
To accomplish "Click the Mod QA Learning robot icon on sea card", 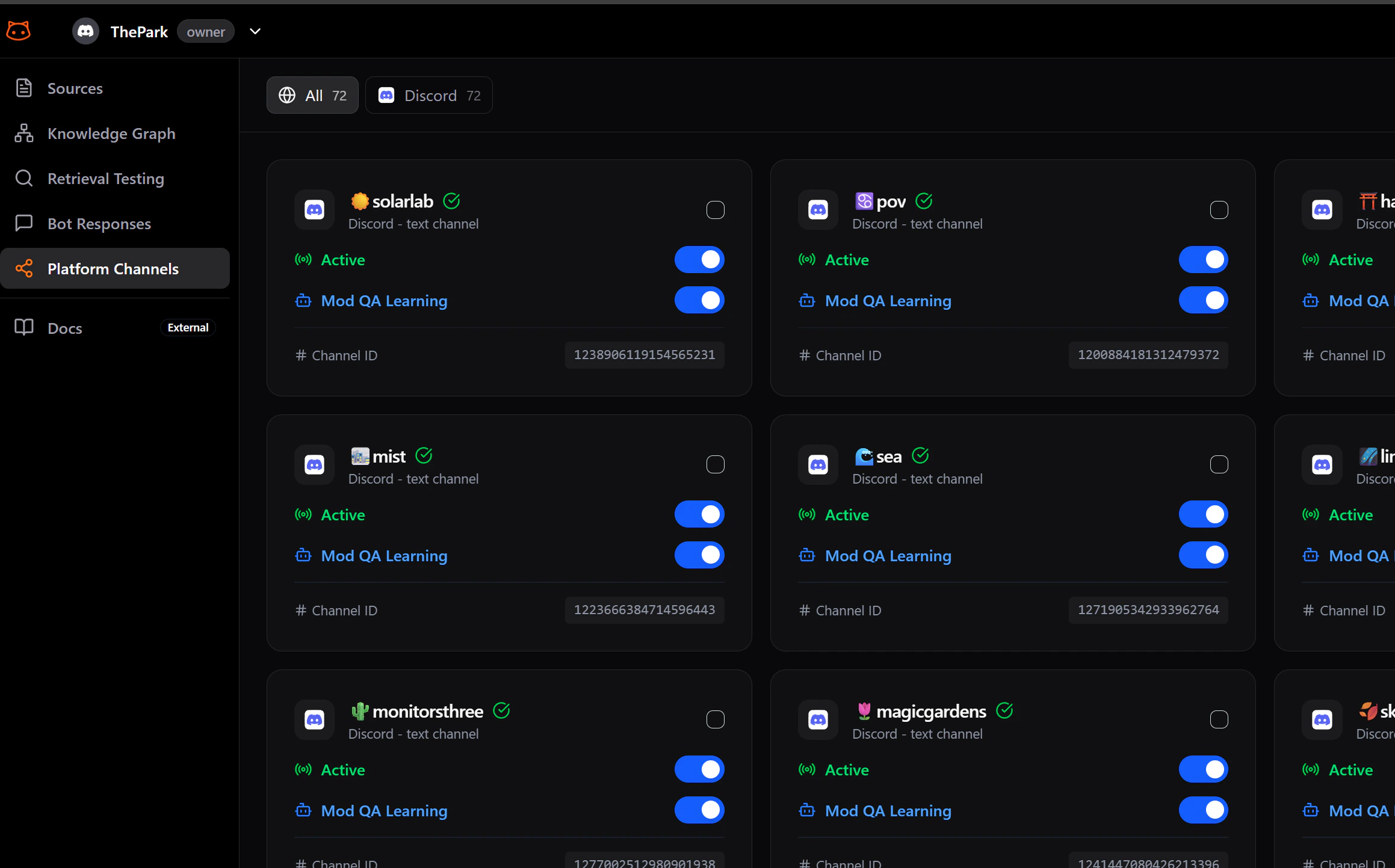I will (807, 555).
